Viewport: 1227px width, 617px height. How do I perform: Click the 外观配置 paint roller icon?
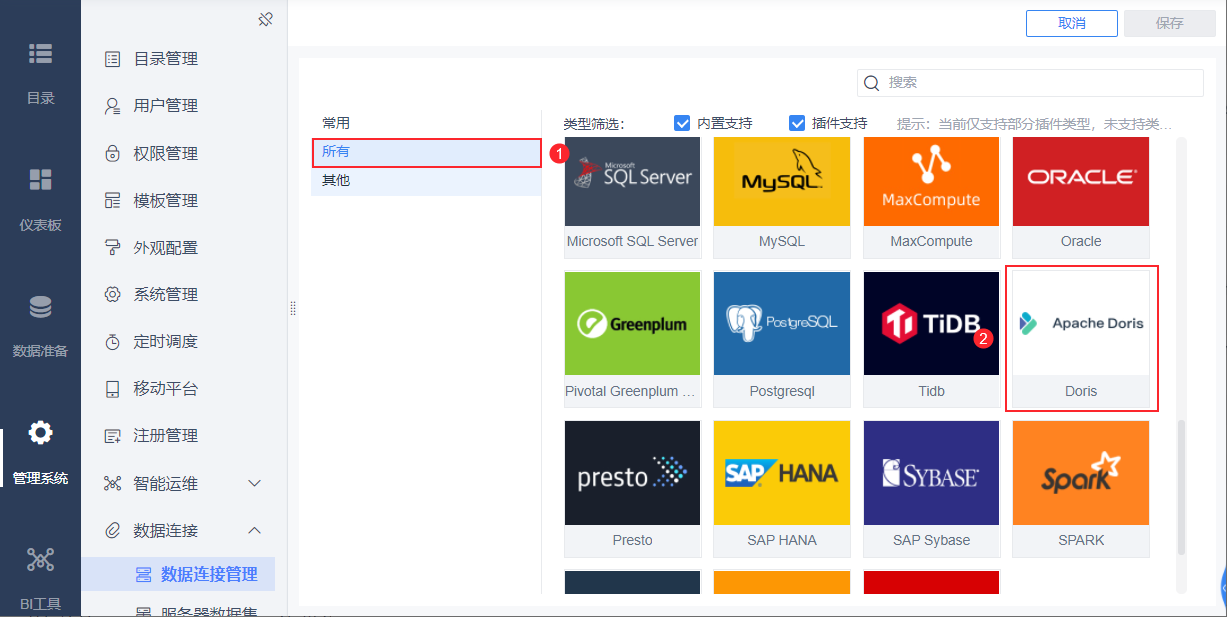tap(113, 248)
